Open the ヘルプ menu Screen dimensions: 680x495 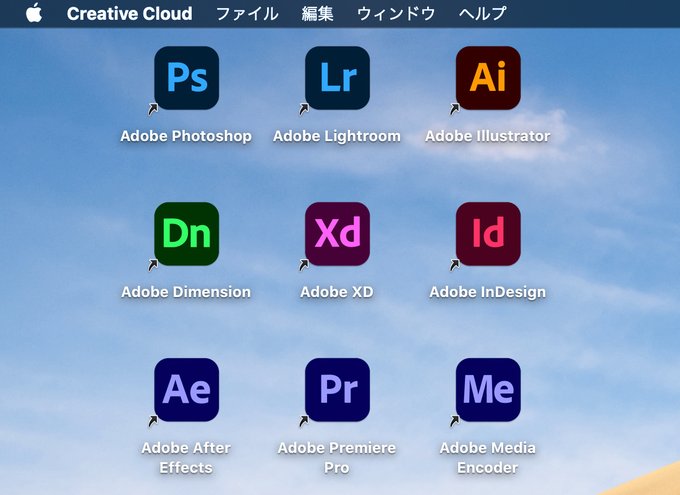482,13
